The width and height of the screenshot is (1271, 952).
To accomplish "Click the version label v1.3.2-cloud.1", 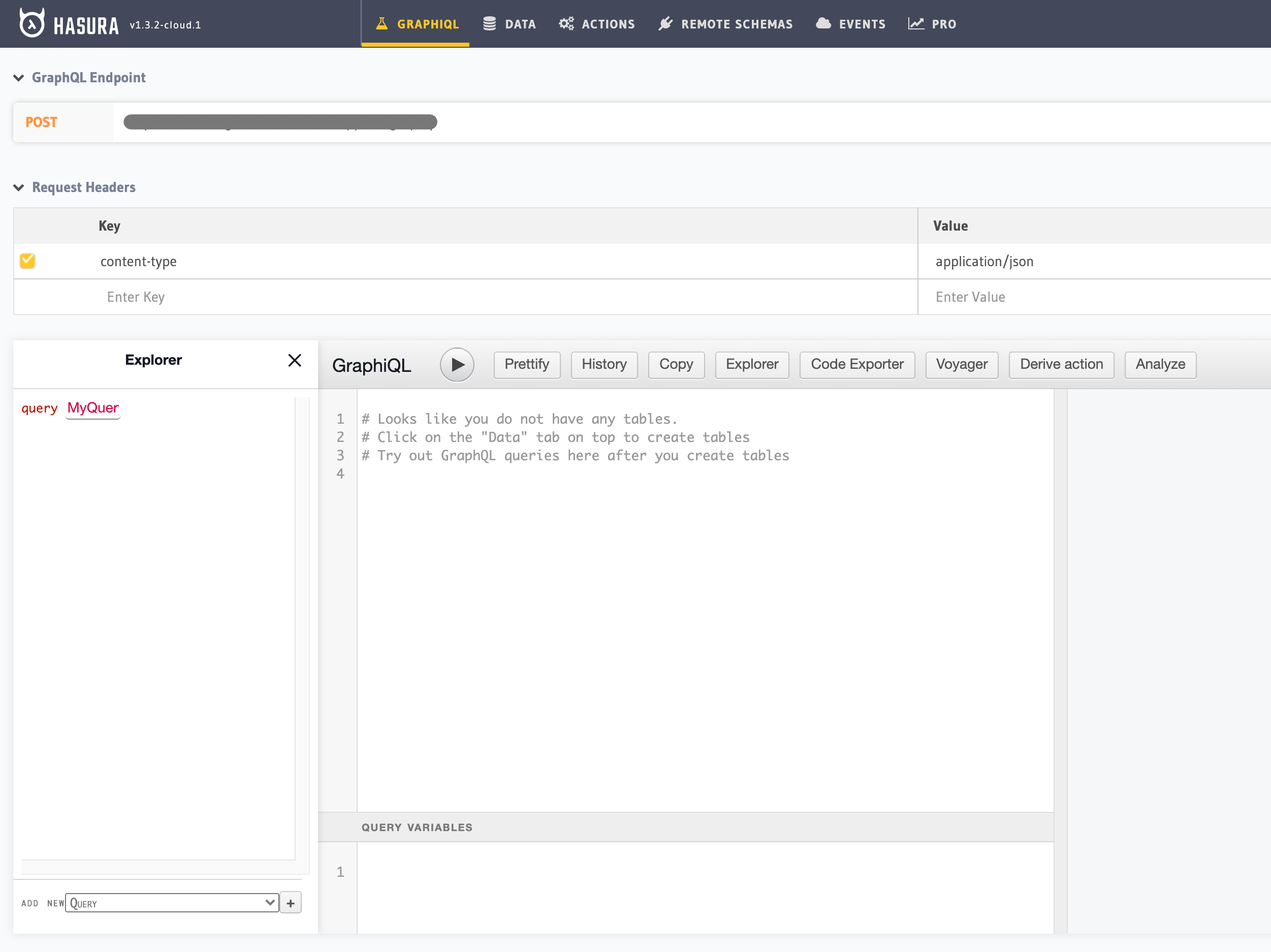I will pos(166,25).
